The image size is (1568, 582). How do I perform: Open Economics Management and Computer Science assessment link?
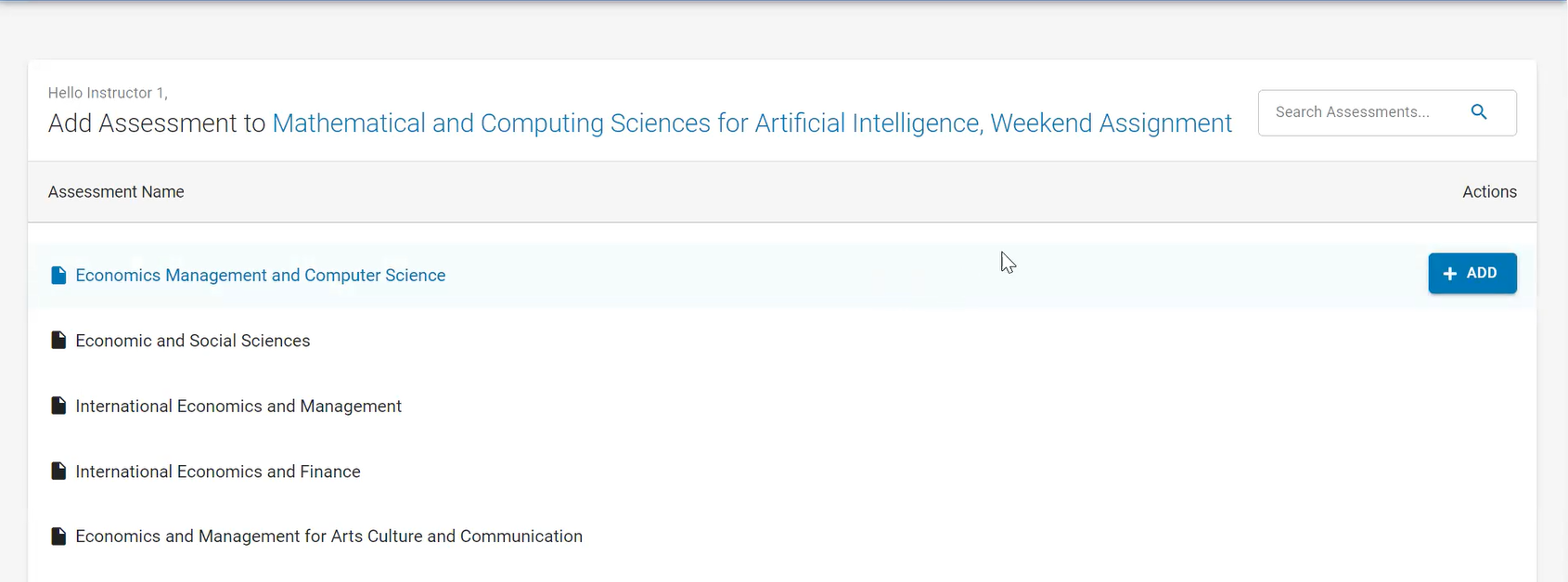point(261,275)
